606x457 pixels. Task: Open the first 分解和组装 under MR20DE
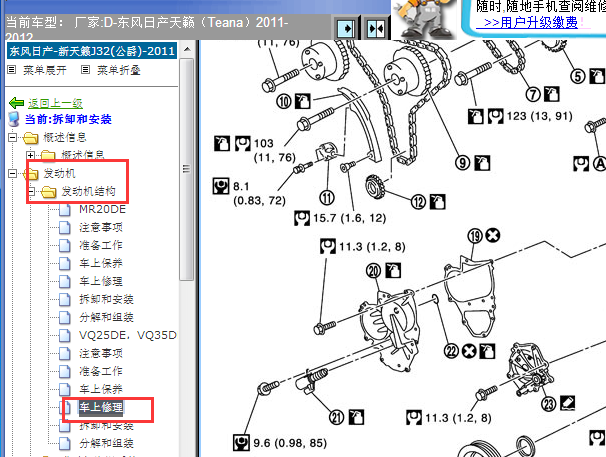tap(106, 317)
